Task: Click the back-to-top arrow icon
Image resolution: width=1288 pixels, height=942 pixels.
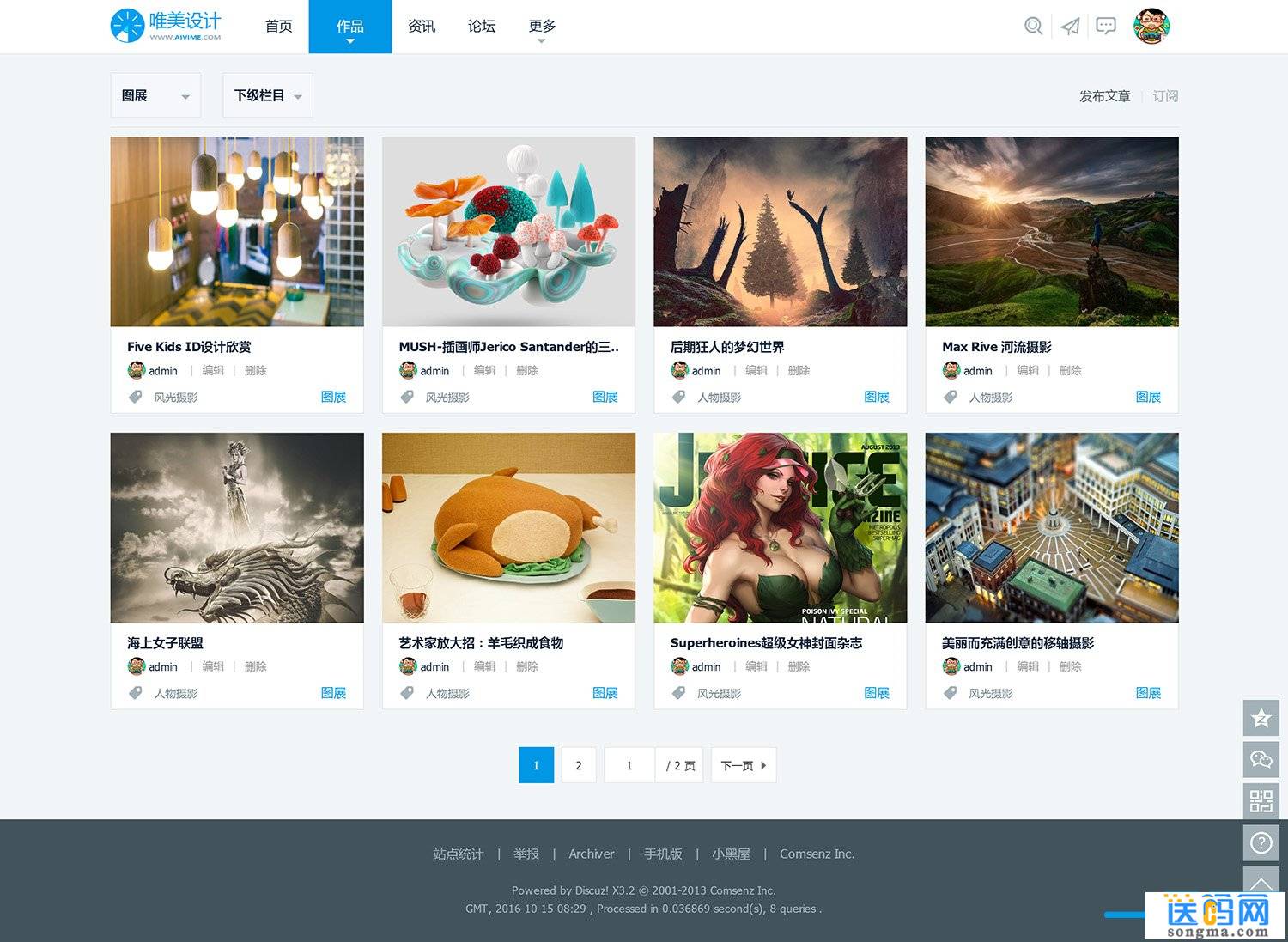Action: pos(1261,881)
